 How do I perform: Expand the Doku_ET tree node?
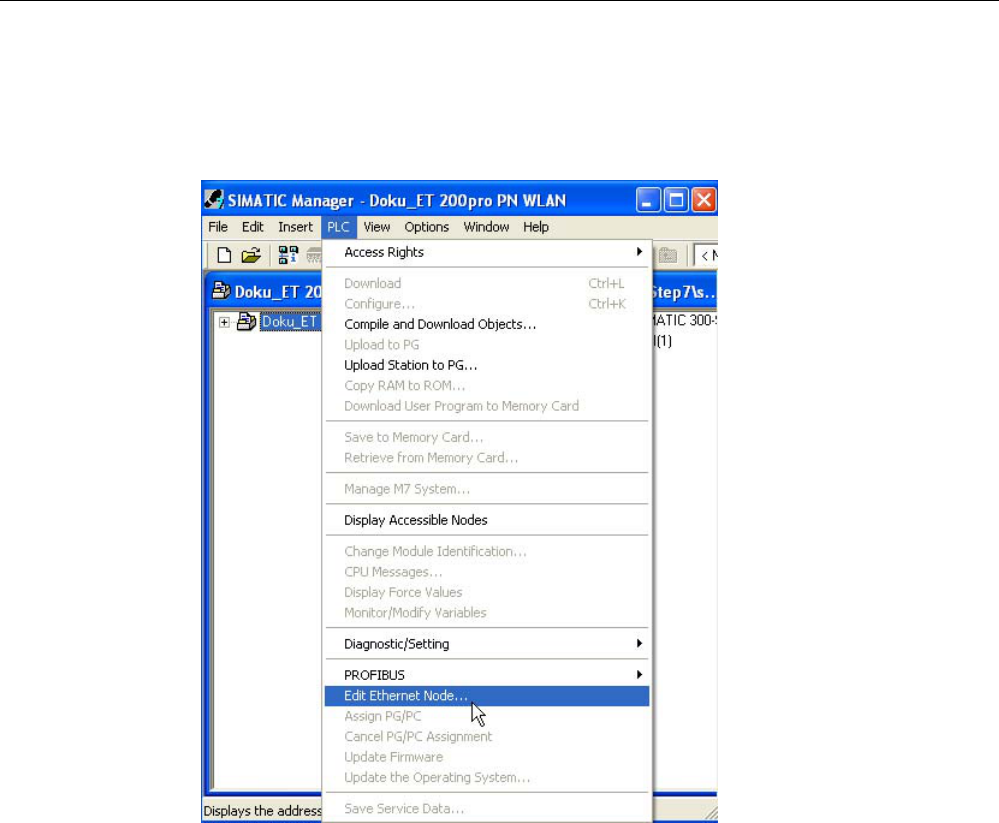pos(224,322)
